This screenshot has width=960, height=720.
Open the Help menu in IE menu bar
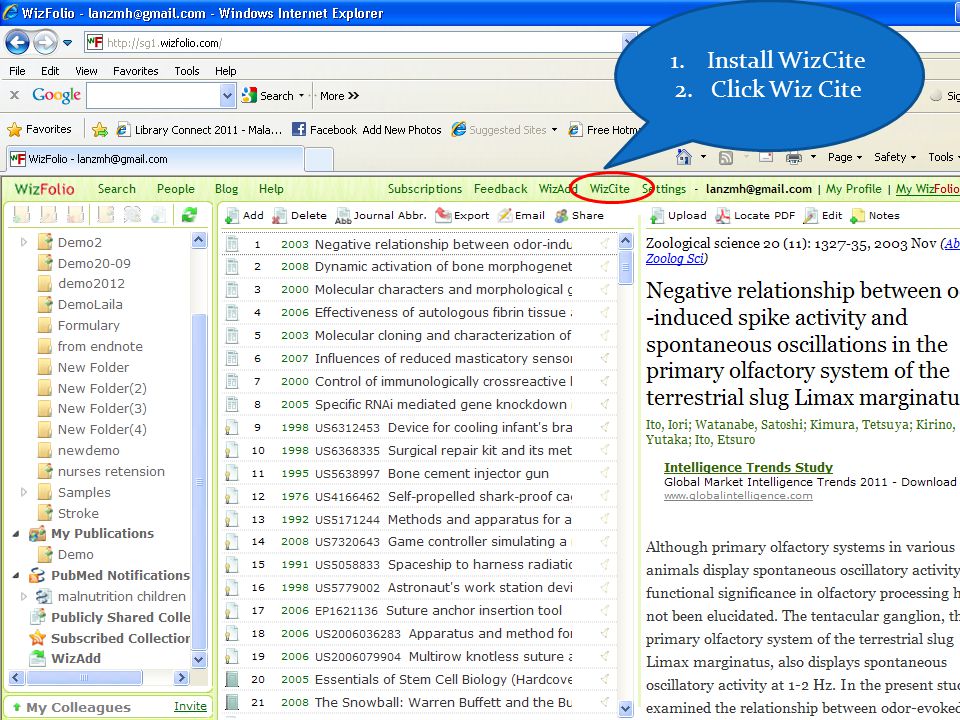225,71
